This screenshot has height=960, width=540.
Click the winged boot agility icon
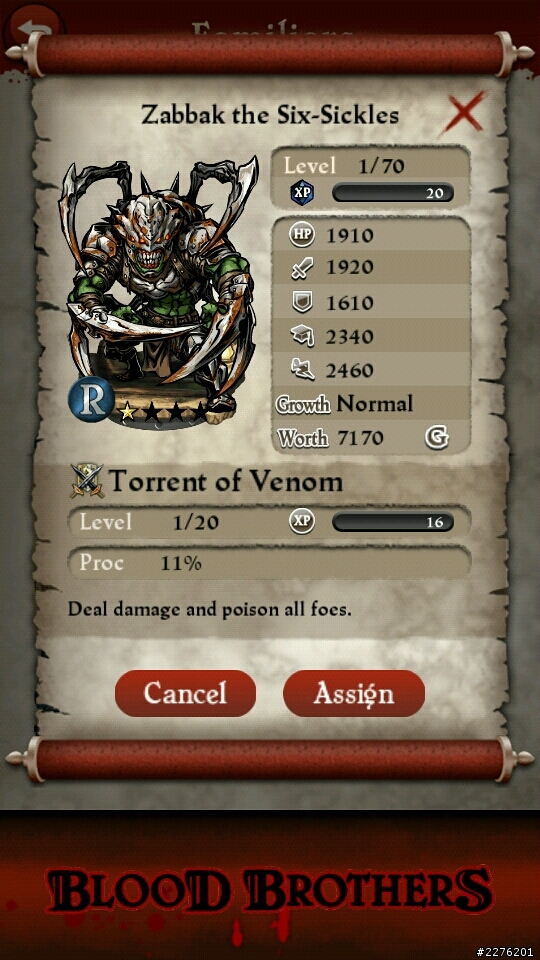(301, 369)
